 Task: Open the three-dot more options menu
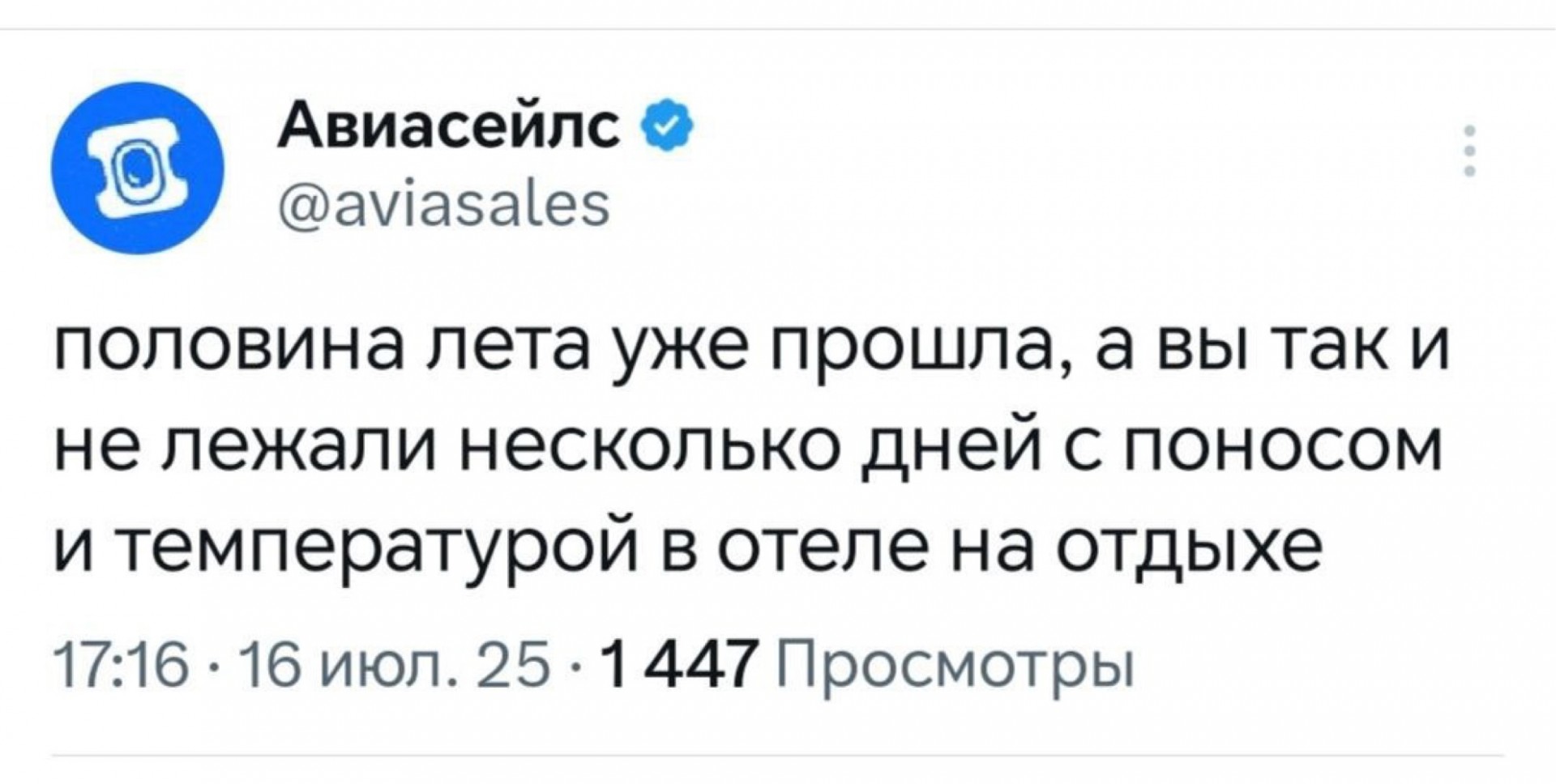[x=1470, y=151]
